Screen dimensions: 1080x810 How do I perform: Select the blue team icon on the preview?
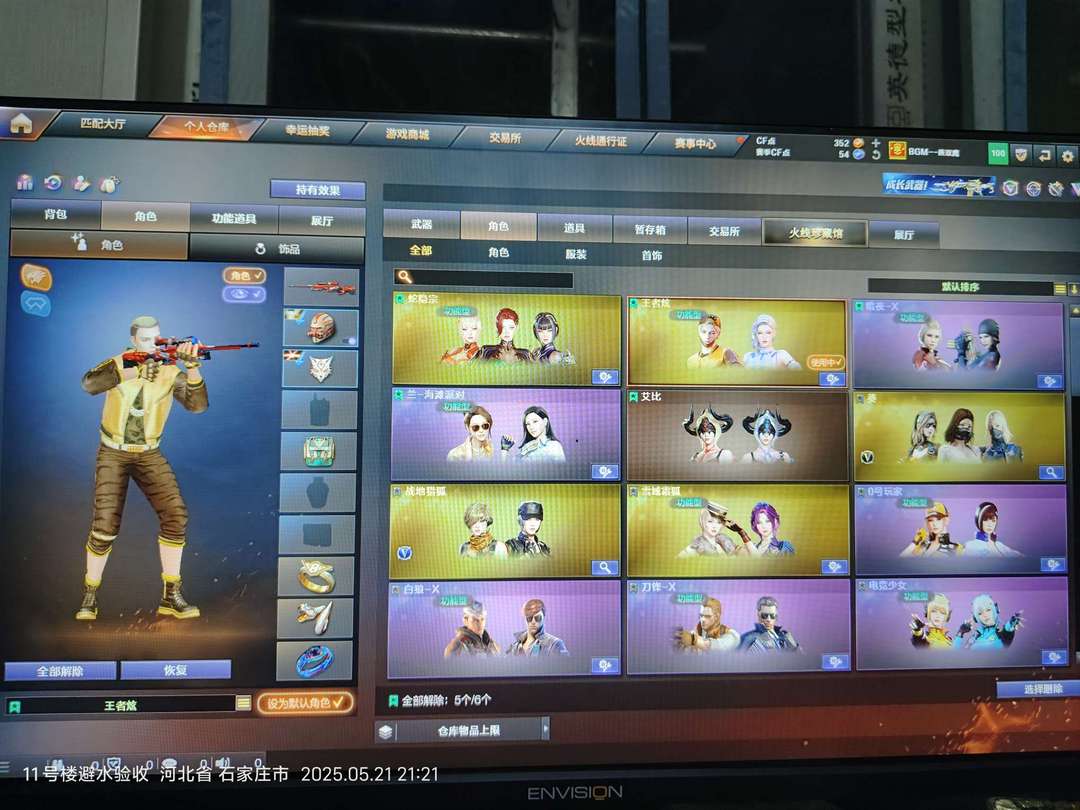coord(35,303)
